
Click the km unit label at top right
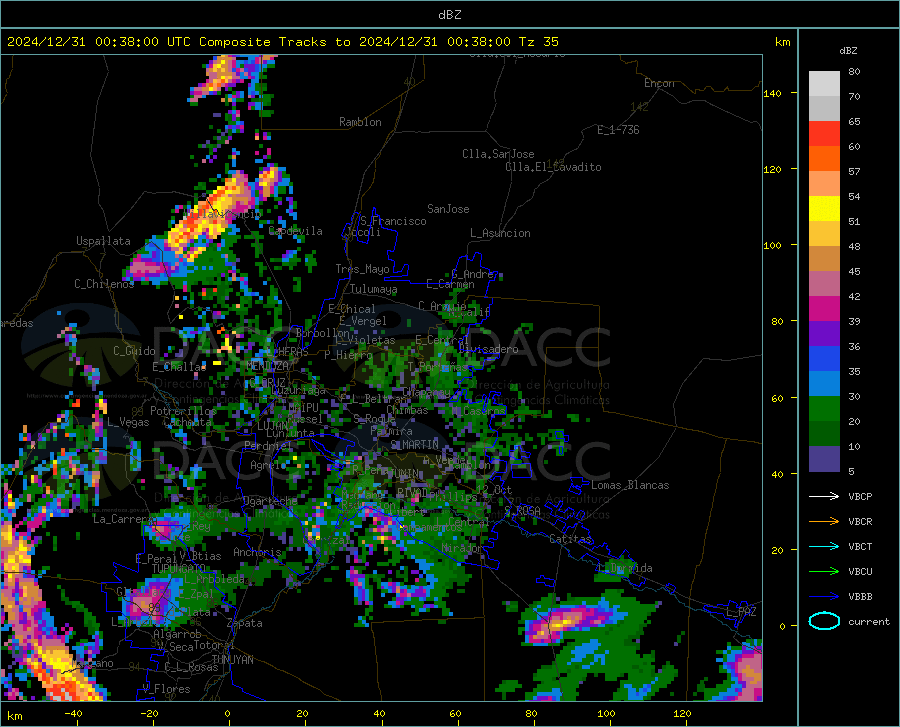(782, 42)
